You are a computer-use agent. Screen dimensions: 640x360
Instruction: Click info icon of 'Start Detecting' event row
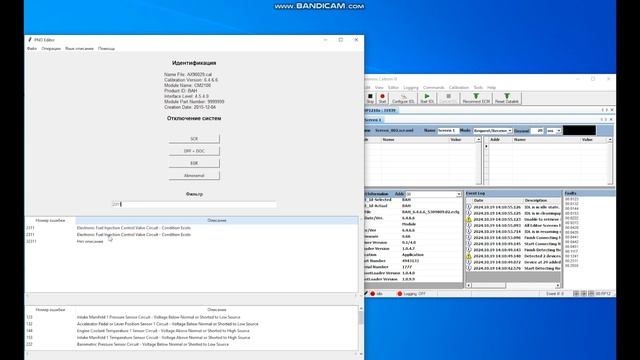(469, 268)
